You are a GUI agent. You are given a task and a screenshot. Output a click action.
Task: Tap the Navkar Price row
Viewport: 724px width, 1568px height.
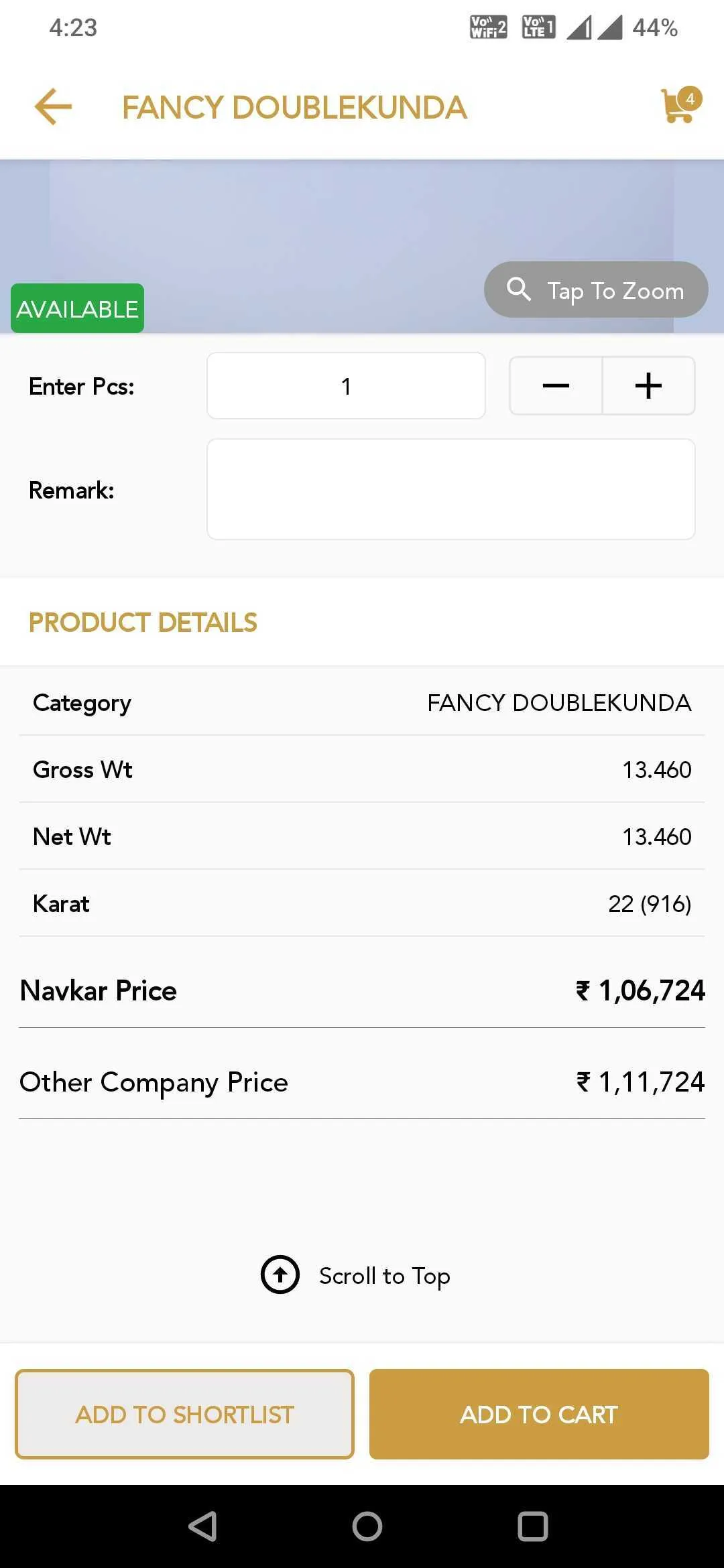click(362, 990)
